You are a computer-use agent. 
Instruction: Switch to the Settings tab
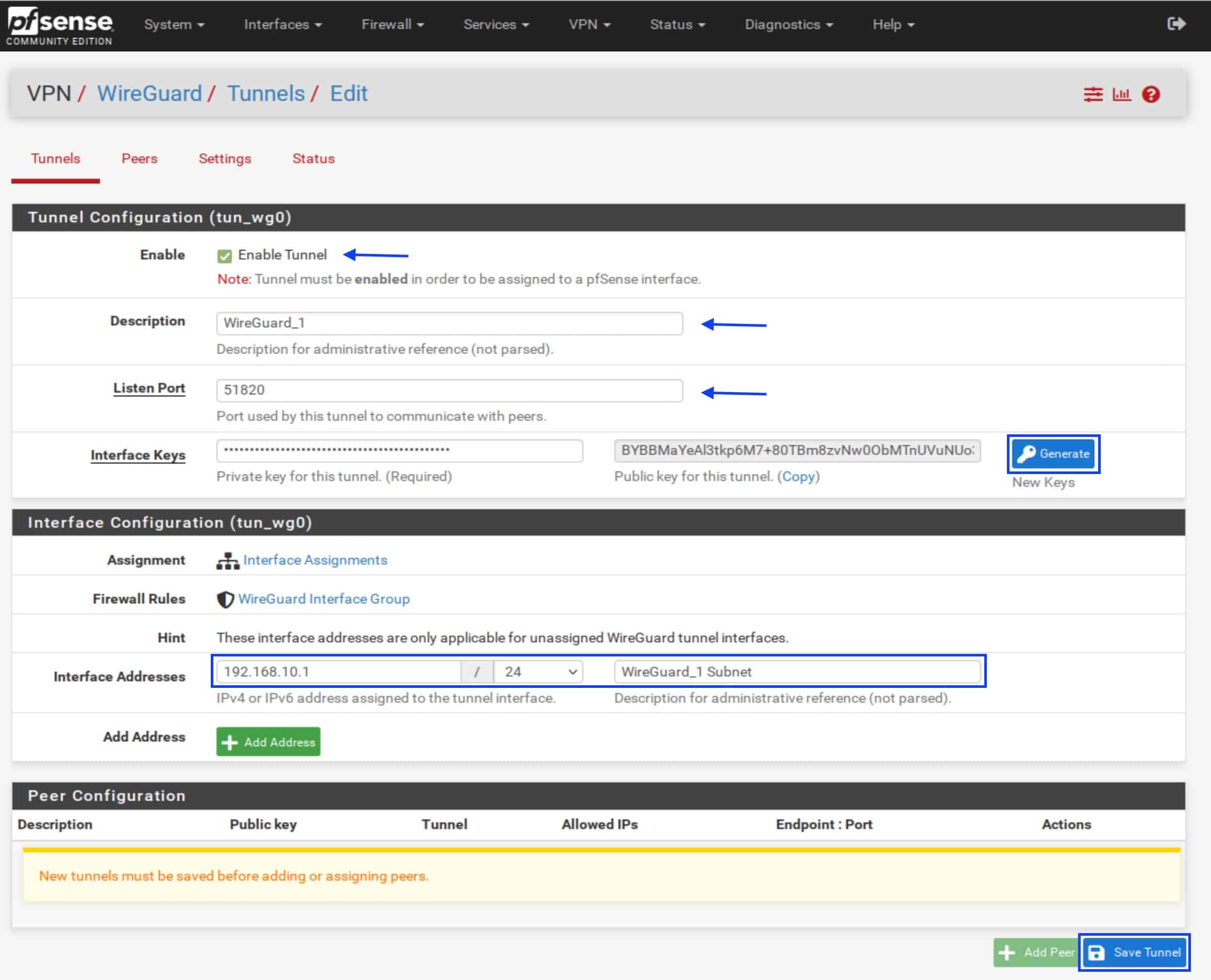point(225,159)
